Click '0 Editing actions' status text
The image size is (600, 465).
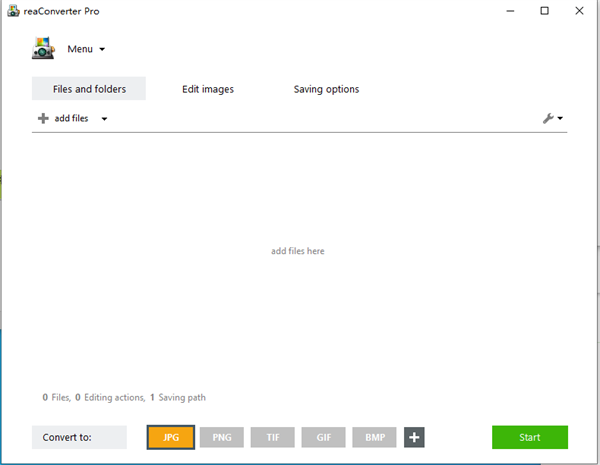tap(110, 397)
